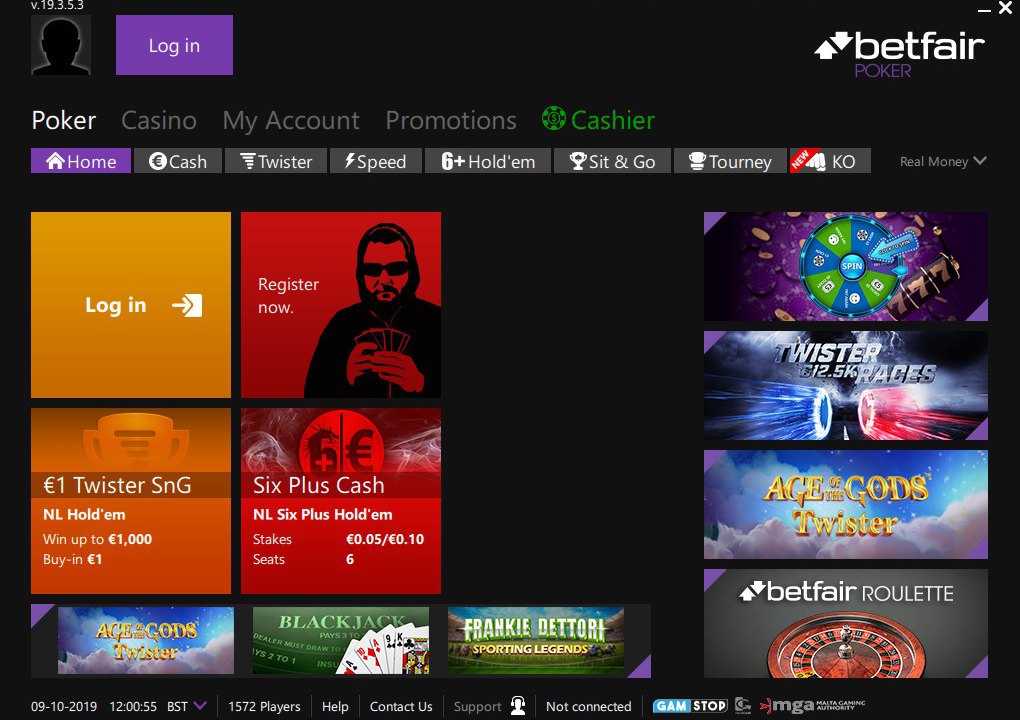This screenshot has width=1020, height=720.
Task: Click the orange Log in tile
Action: pyautogui.click(x=131, y=304)
